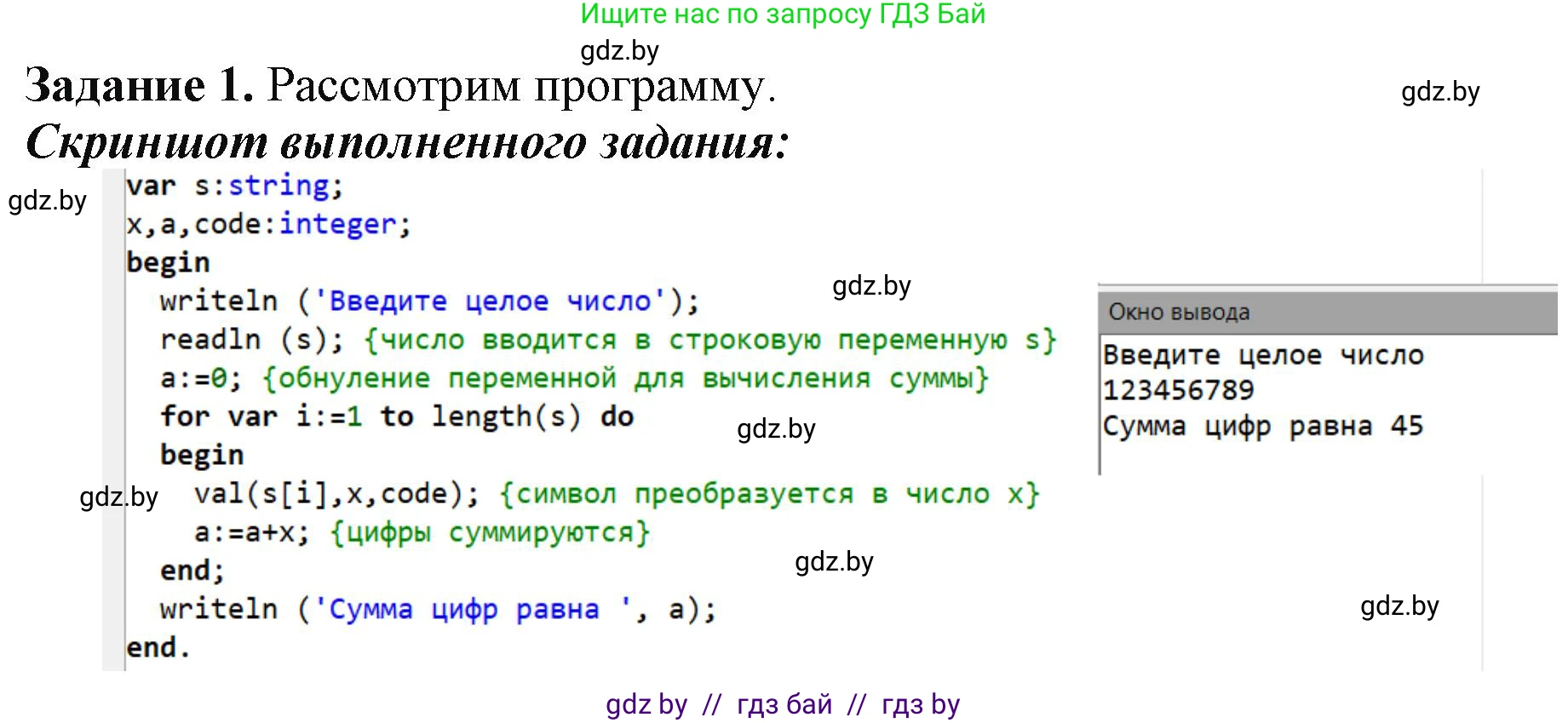Image resolution: width=1568 pixels, height=723 pixels.
Task: Click the "val(s[i],x,code);" call
Action: tap(336, 494)
